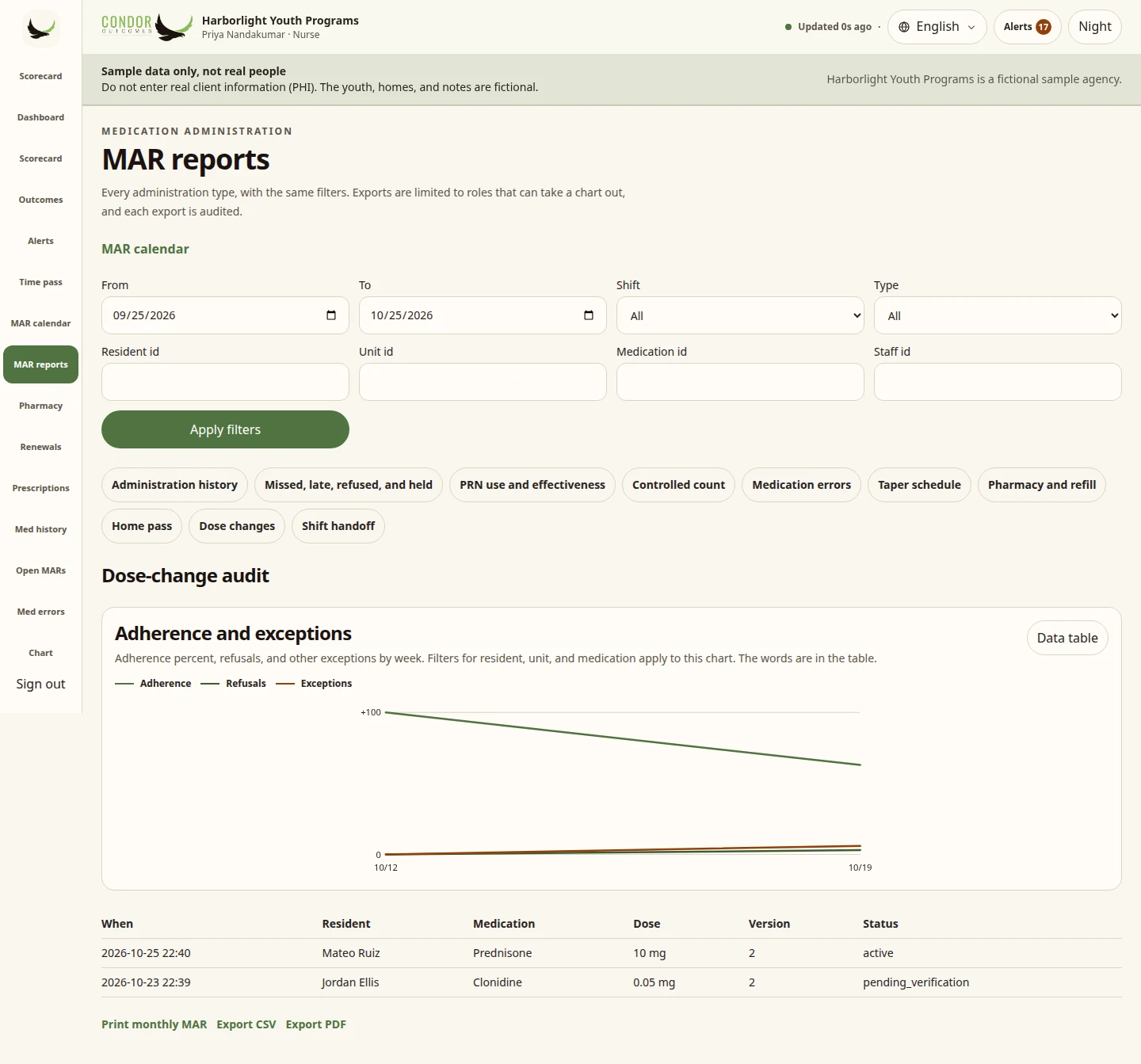
Task: Click the Status column header
Action: [x=880, y=924]
